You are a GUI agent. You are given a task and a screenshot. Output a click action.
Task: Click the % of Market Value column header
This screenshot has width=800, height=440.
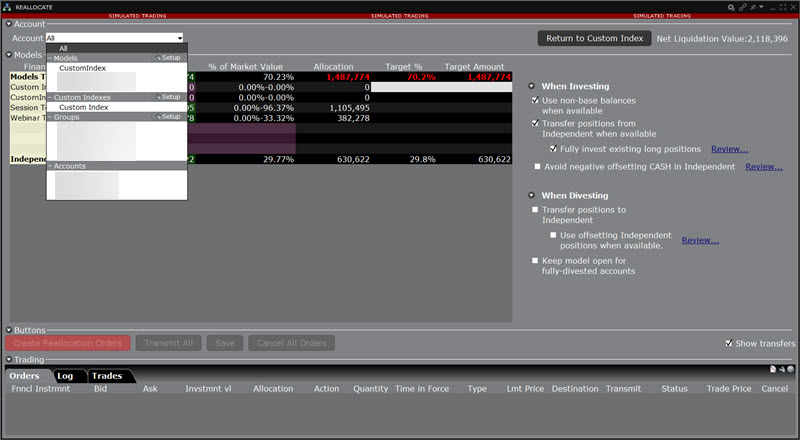click(x=245, y=66)
